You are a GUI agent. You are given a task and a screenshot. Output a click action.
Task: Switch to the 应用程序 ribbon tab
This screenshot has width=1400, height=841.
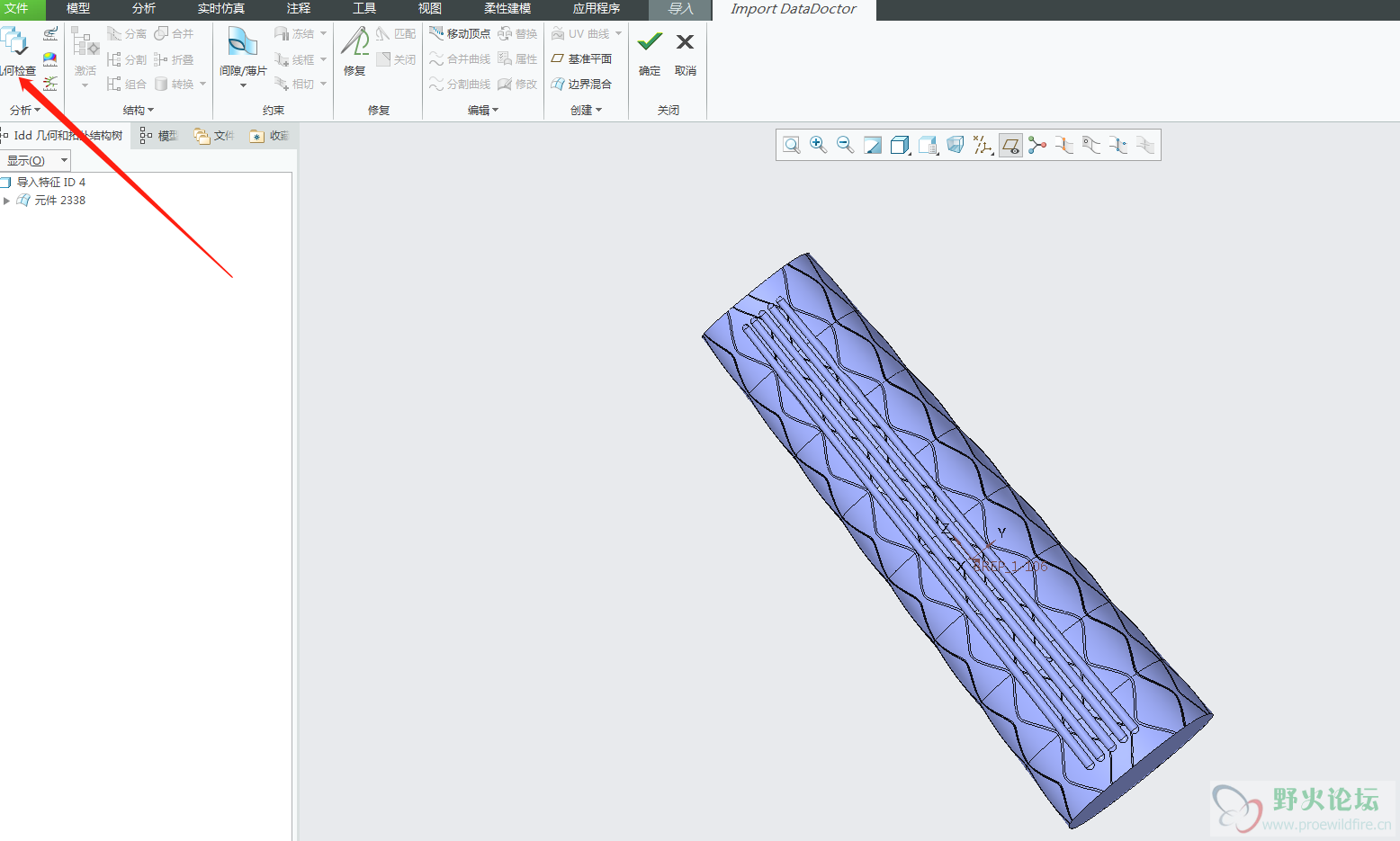tap(597, 9)
